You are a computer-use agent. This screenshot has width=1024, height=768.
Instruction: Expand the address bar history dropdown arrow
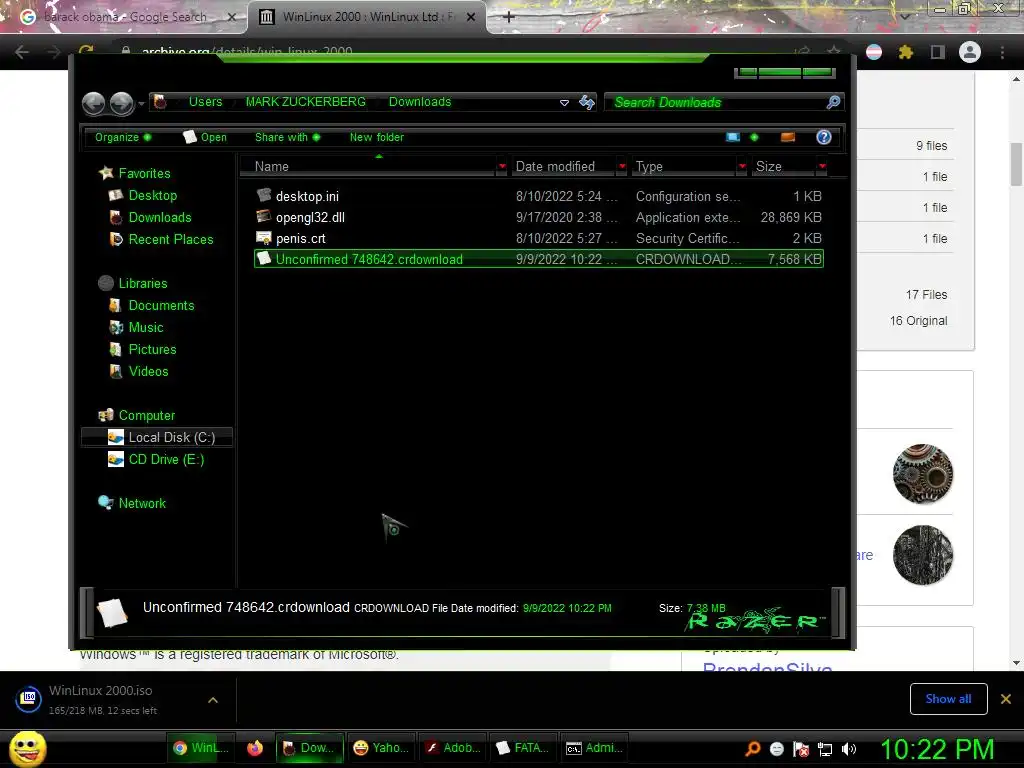564,103
